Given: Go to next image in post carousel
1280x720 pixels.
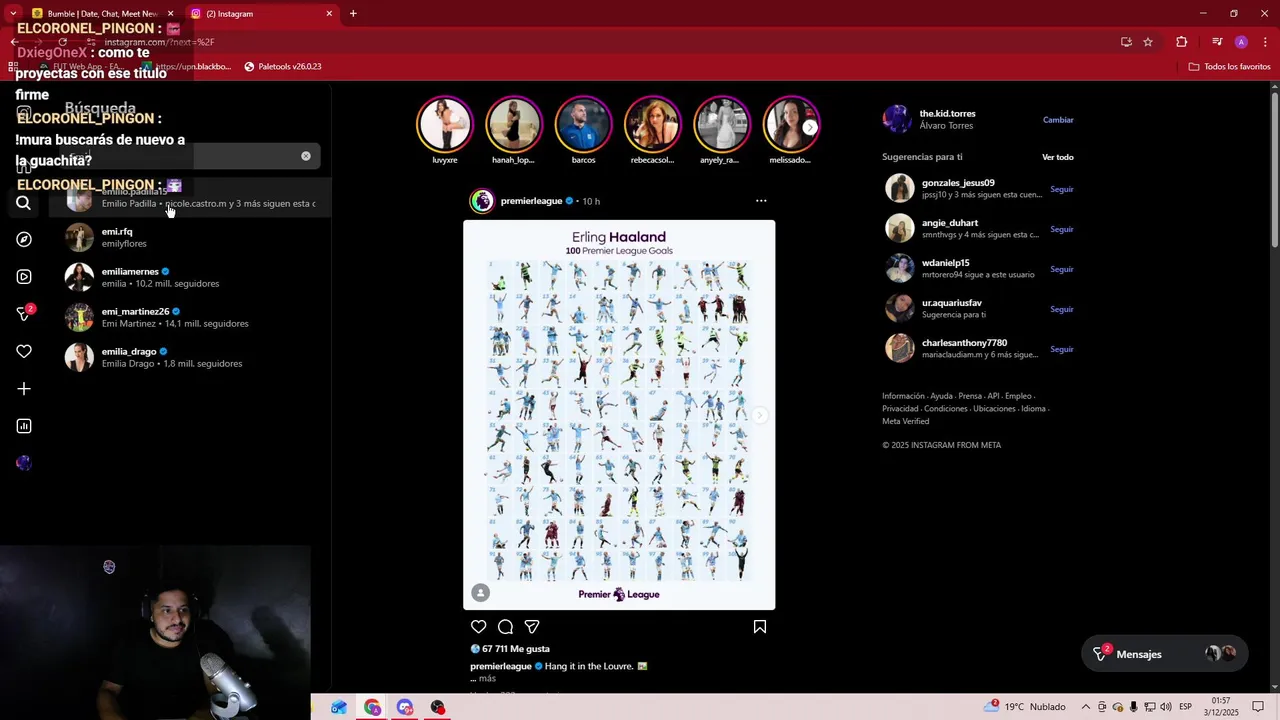Looking at the screenshot, I should [x=760, y=415].
